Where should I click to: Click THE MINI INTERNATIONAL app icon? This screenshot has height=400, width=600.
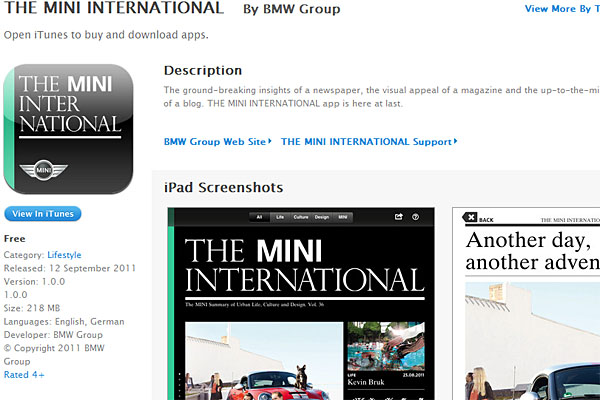[x=69, y=129]
